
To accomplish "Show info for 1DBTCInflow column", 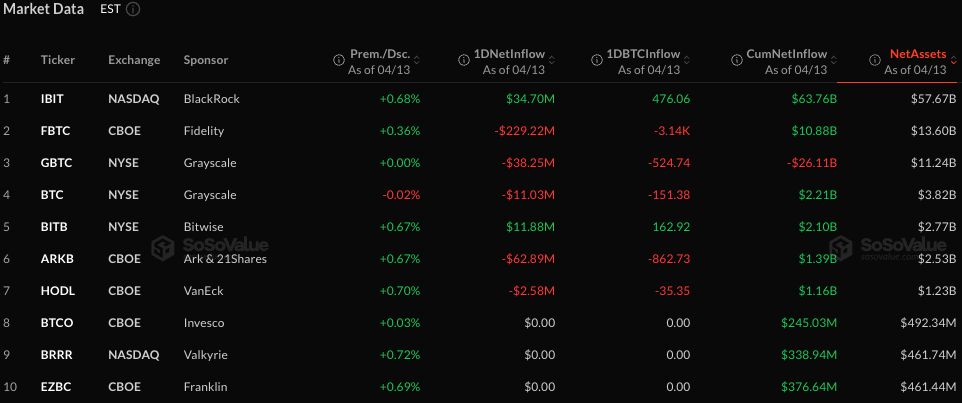I will 596,60.
